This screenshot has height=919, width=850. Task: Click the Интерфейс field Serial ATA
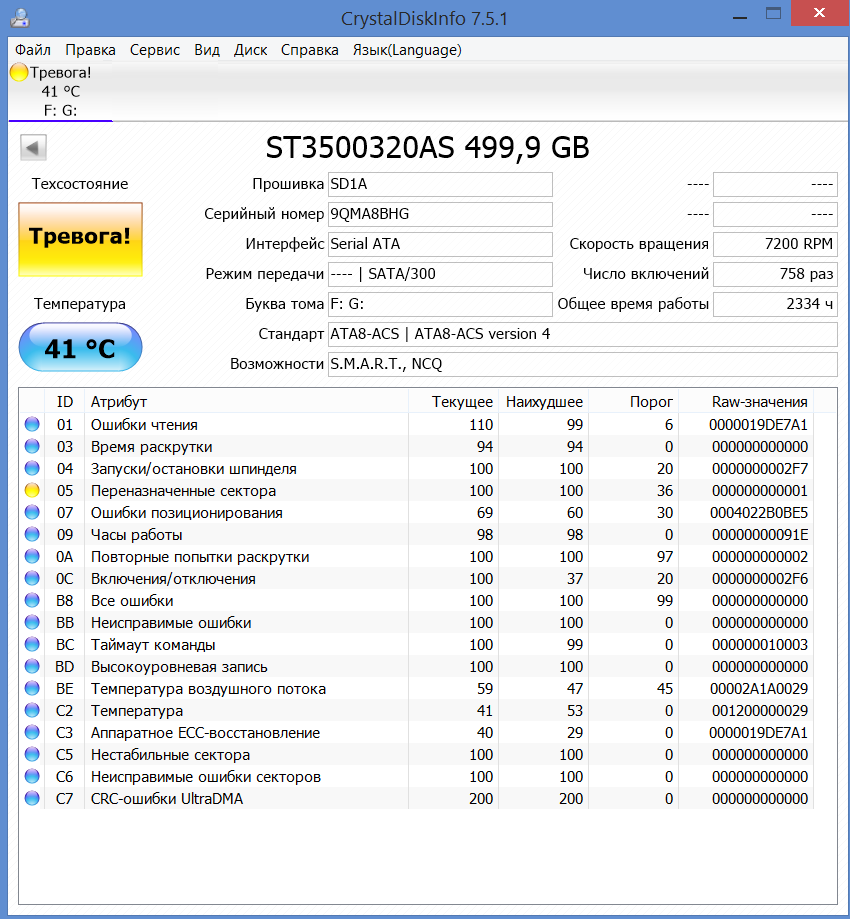coord(440,244)
